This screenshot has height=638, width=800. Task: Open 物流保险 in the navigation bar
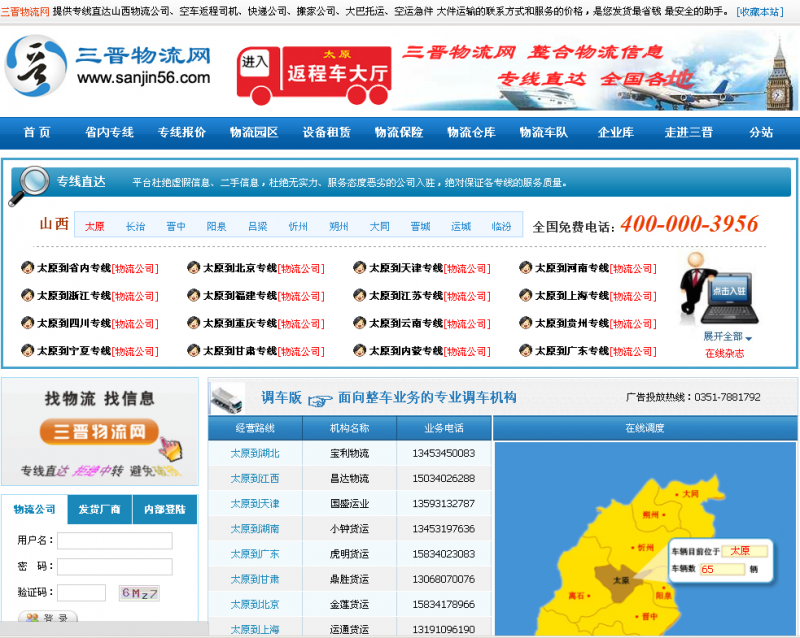click(x=399, y=133)
